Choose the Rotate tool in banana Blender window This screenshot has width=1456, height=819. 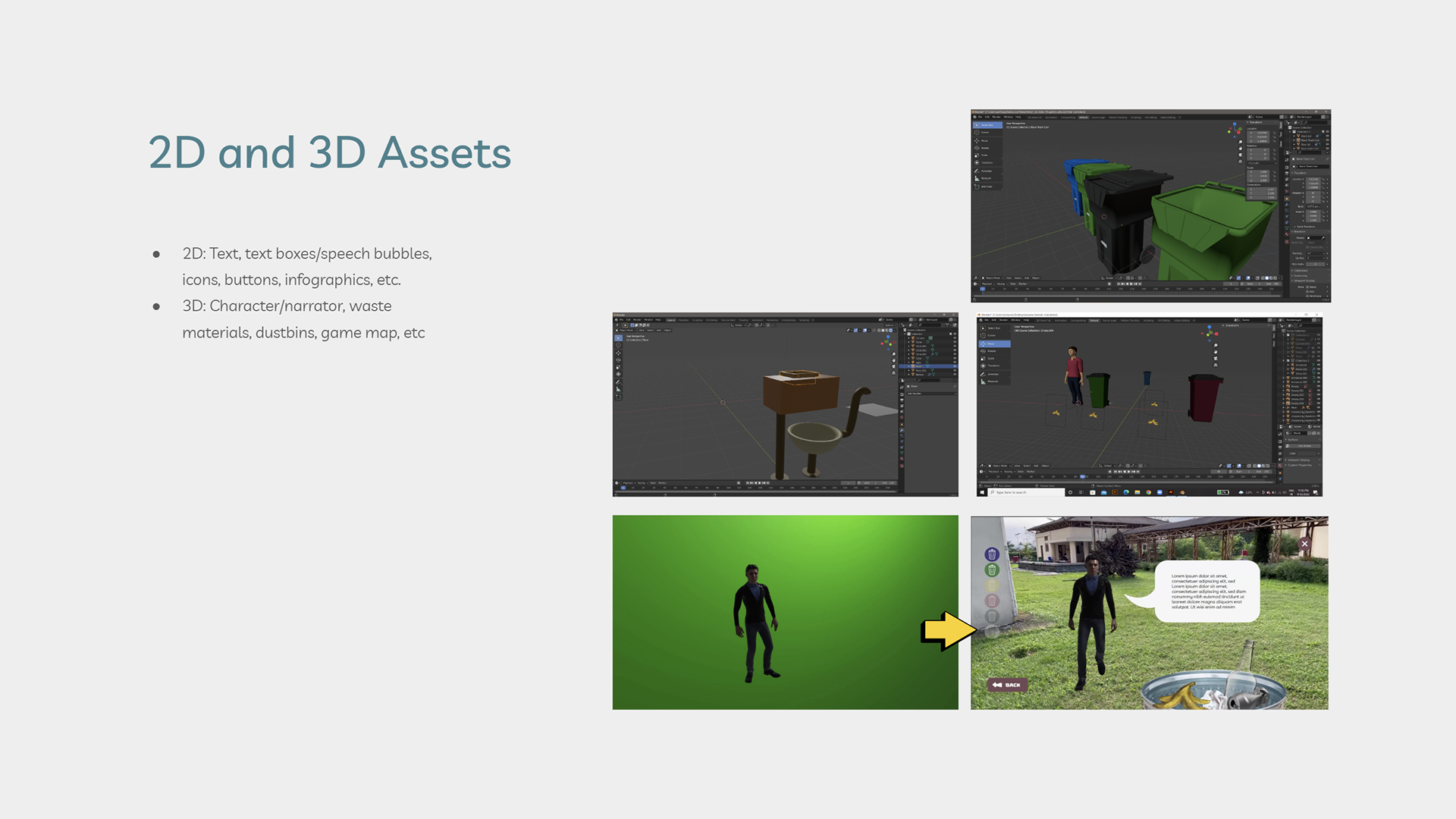point(995,351)
